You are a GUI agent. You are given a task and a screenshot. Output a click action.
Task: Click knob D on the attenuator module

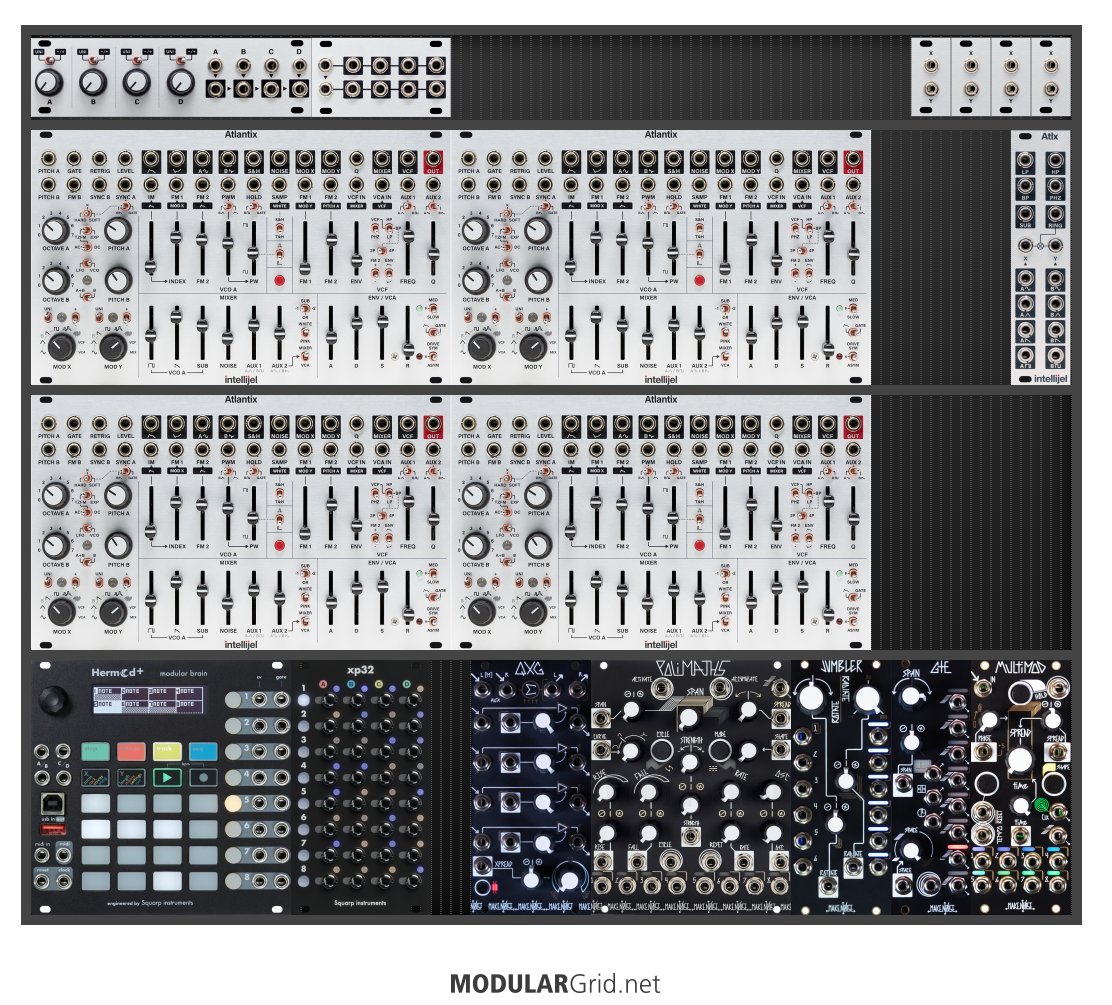[x=180, y=82]
